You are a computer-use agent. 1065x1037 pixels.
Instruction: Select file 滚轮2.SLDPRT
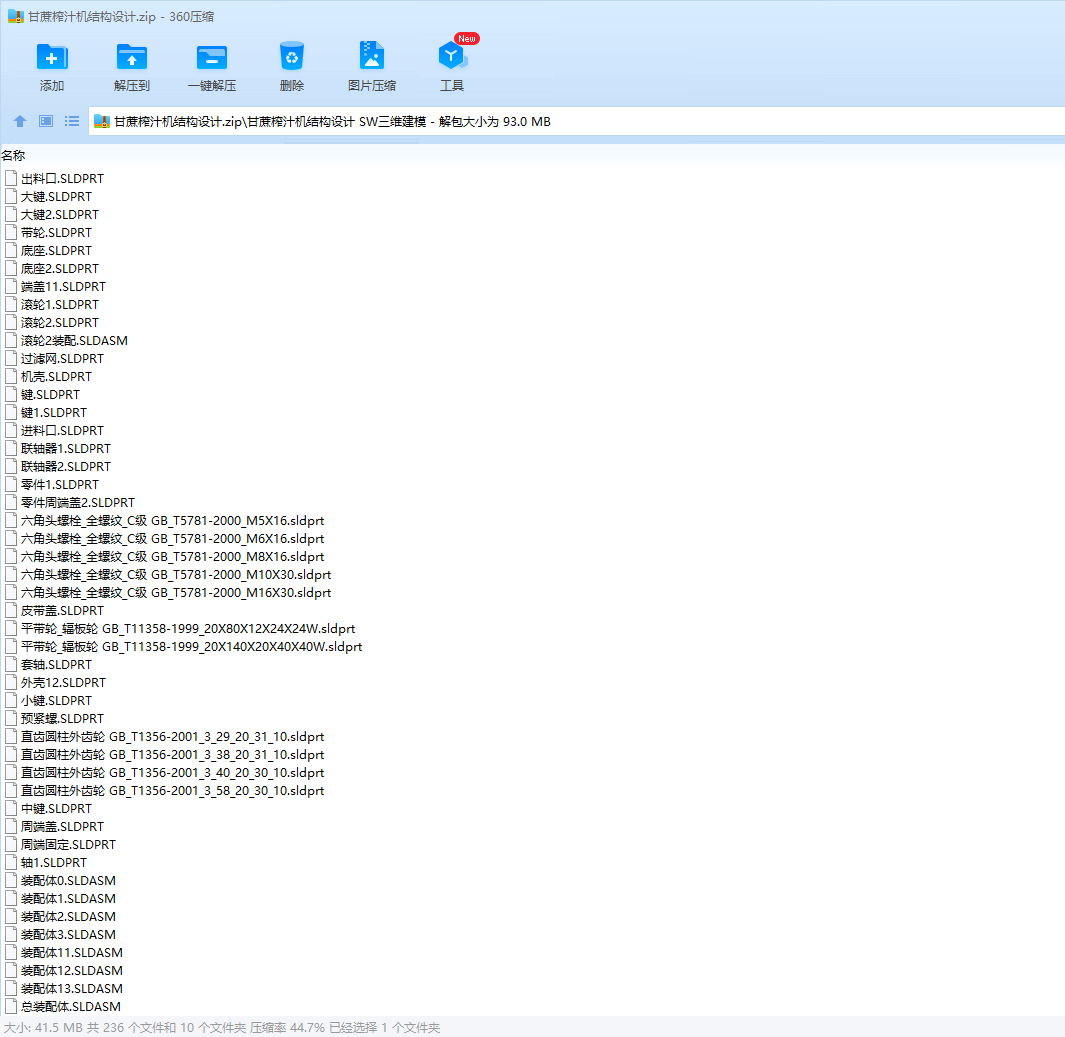coord(60,323)
